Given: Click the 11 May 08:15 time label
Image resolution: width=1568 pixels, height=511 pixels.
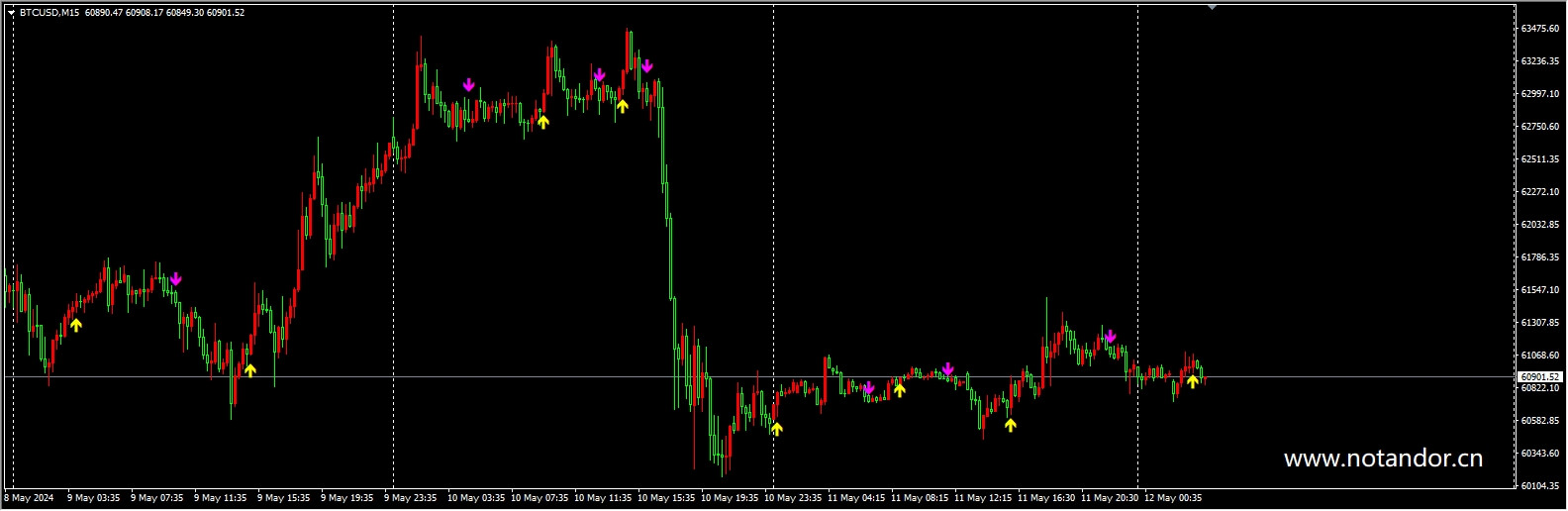Looking at the screenshot, I should tap(920, 498).
